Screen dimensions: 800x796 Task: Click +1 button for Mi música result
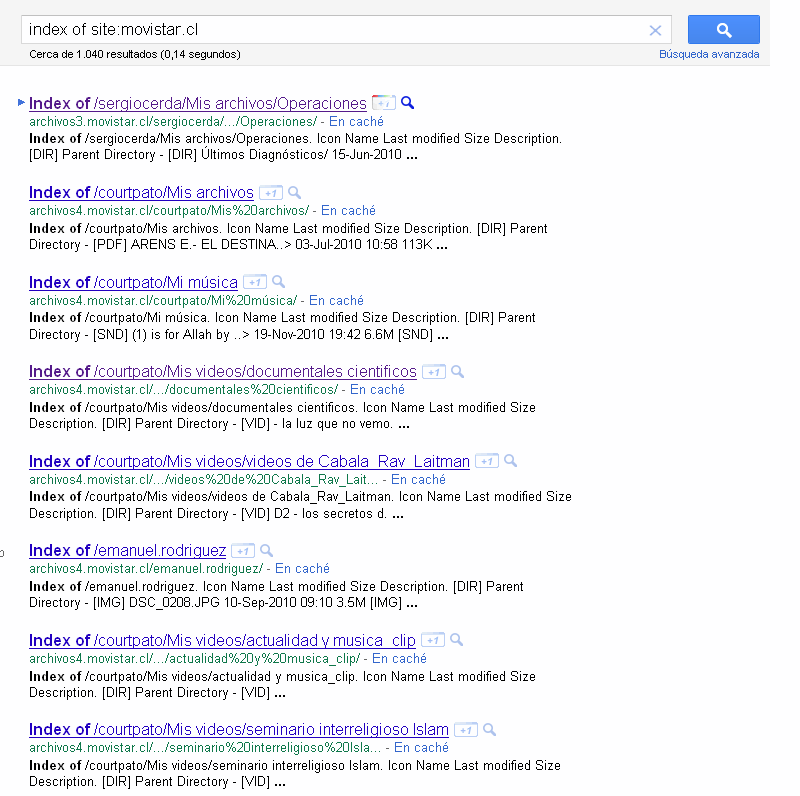pyautogui.click(x=255, y=282)
